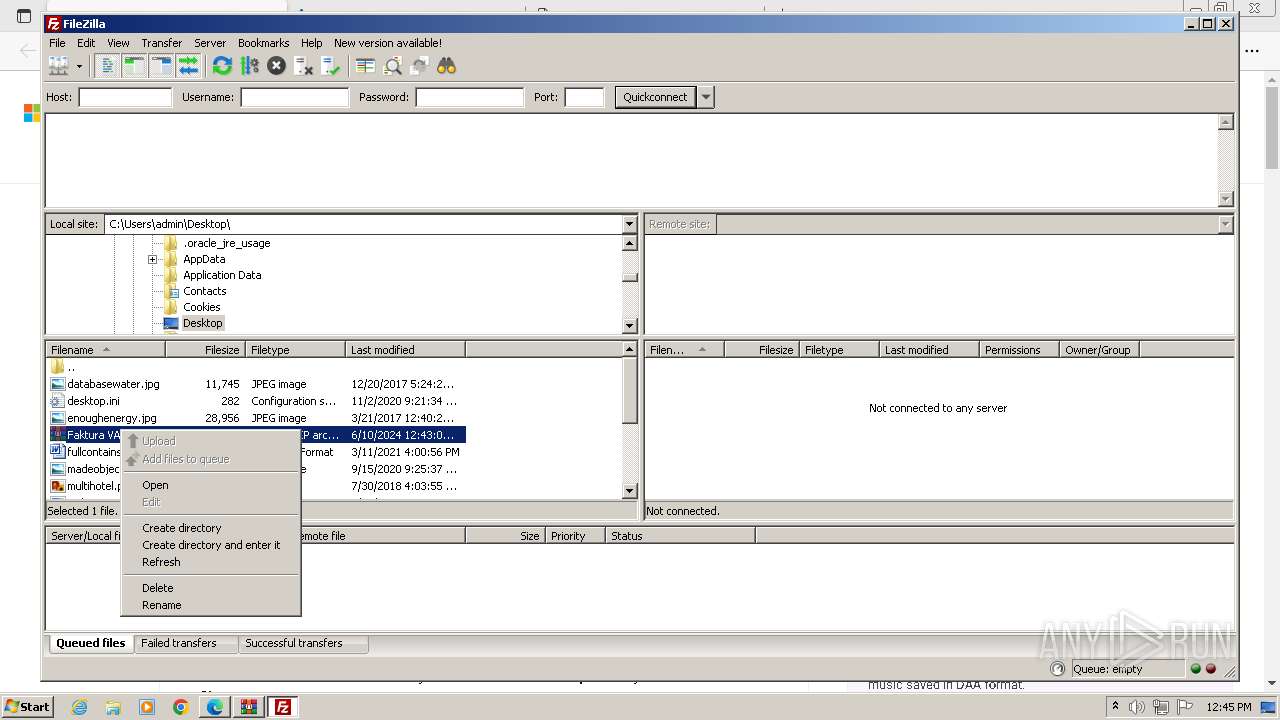Cancel current operation icon

276,66
